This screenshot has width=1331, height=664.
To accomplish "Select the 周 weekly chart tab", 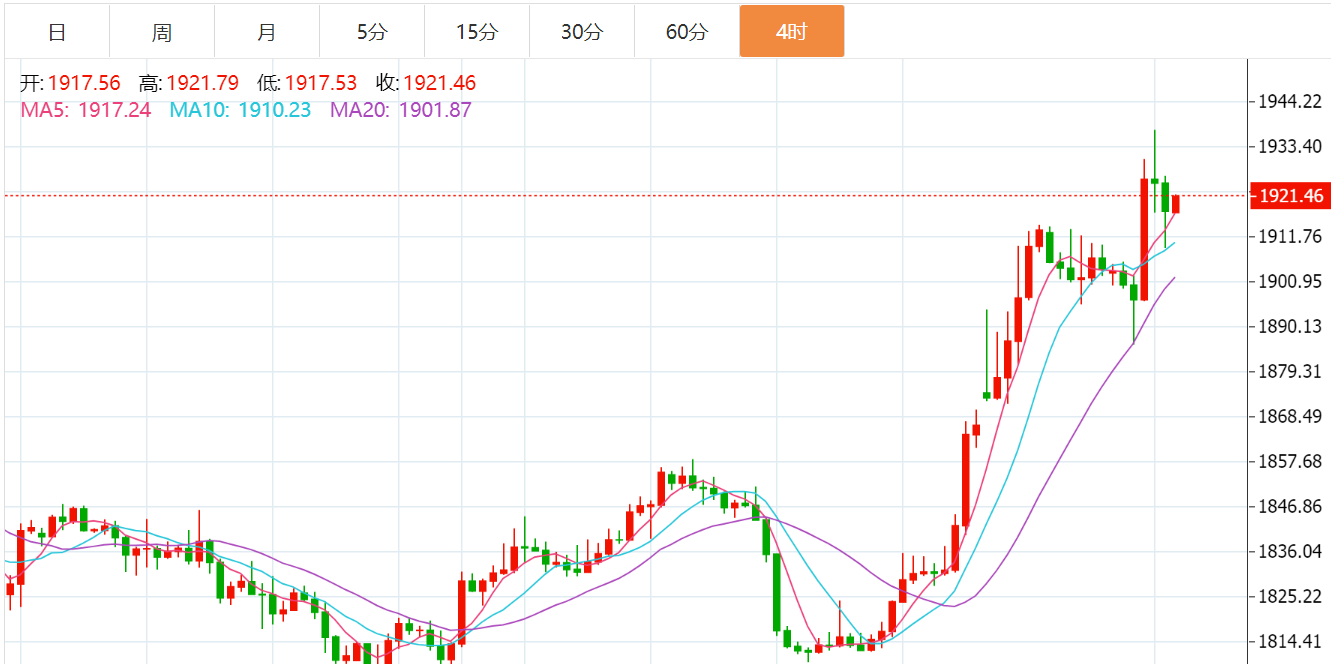I will click(x=162, y=32).
